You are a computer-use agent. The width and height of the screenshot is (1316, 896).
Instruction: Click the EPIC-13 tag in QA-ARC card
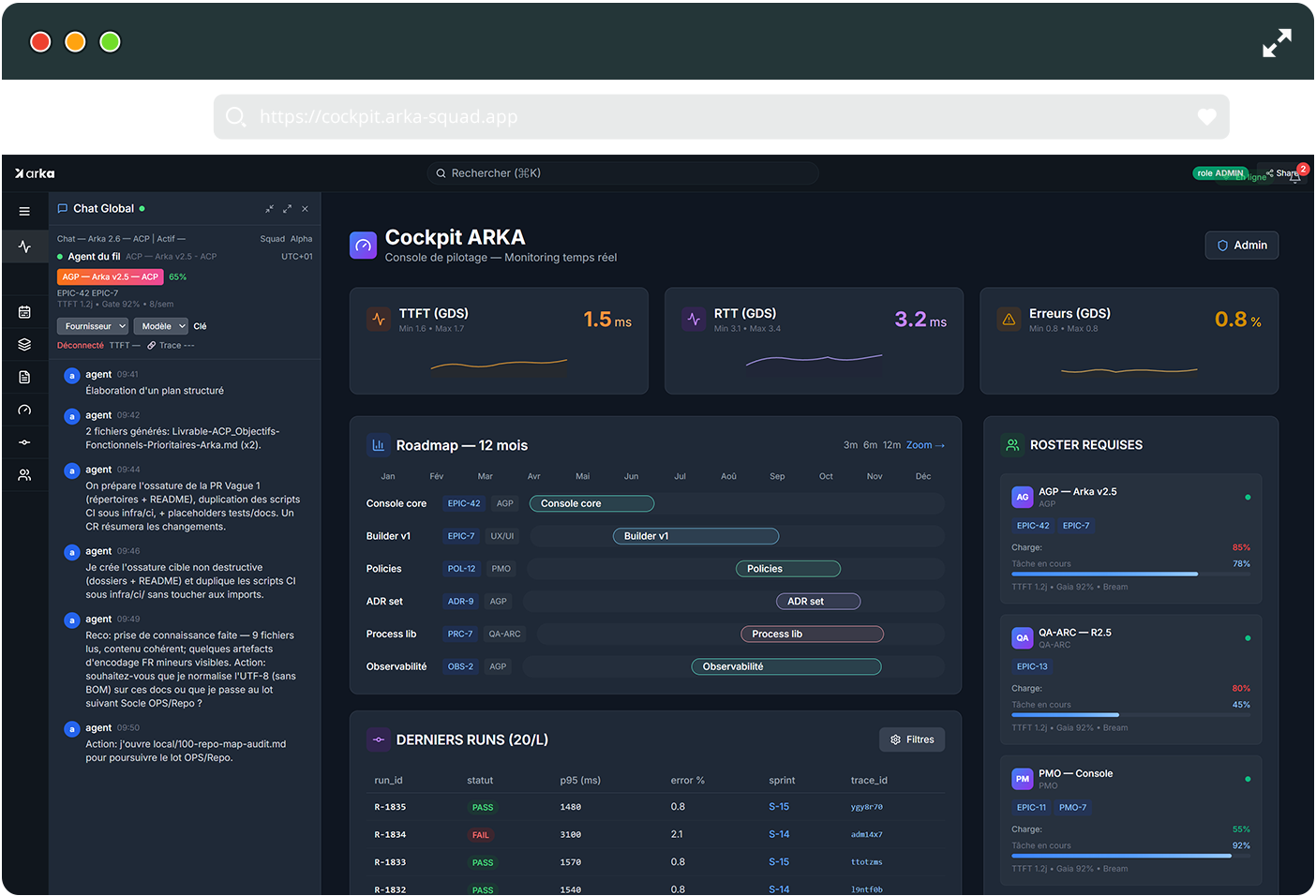[1032, 666]
